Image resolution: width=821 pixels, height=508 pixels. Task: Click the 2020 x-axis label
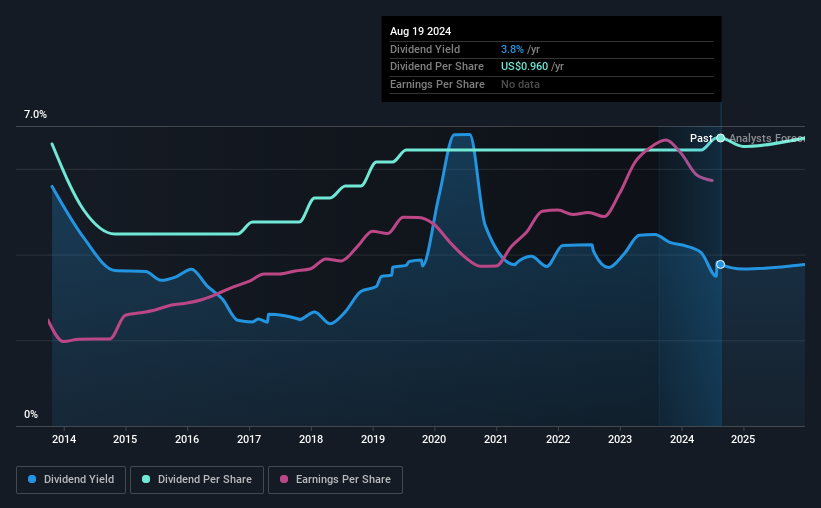[x=434, y=440]
